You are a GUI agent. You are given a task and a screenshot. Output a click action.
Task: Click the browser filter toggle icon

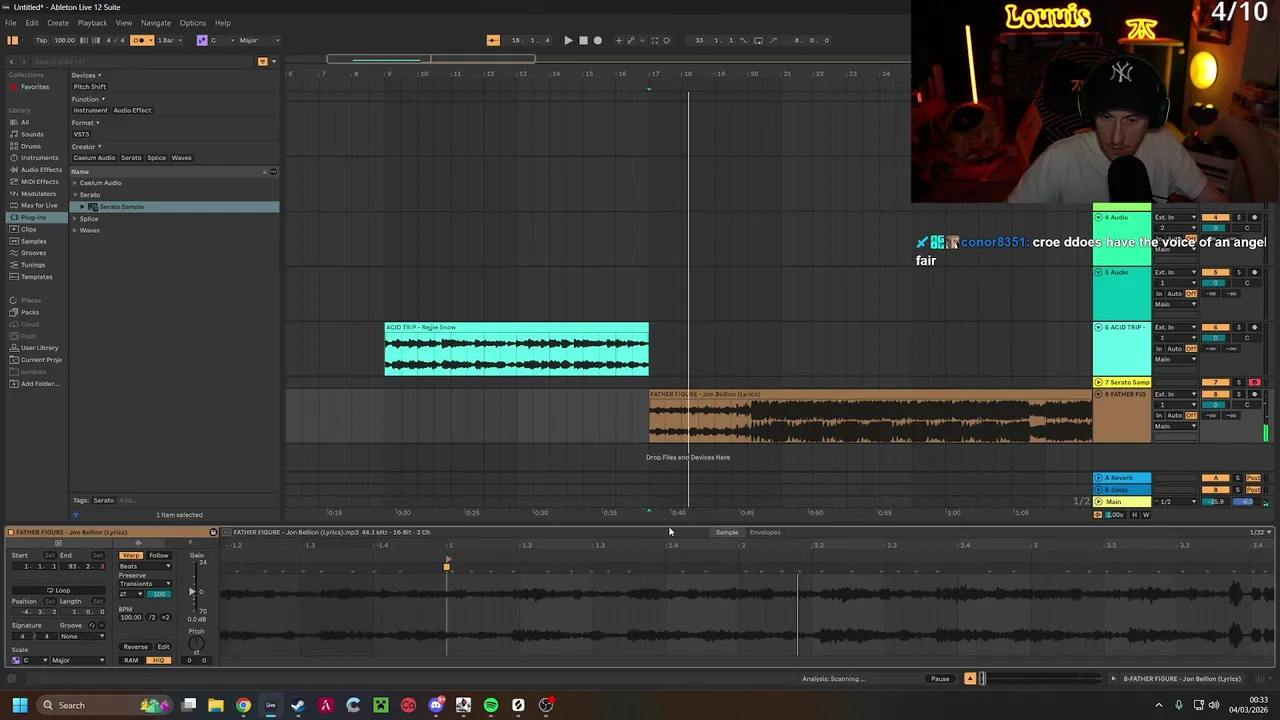point(262,62)
